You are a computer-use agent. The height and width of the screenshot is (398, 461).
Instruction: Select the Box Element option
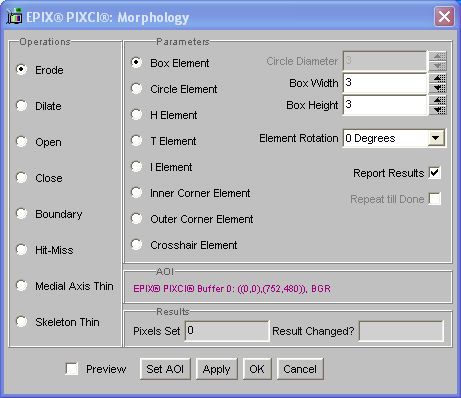click(136, 63)
